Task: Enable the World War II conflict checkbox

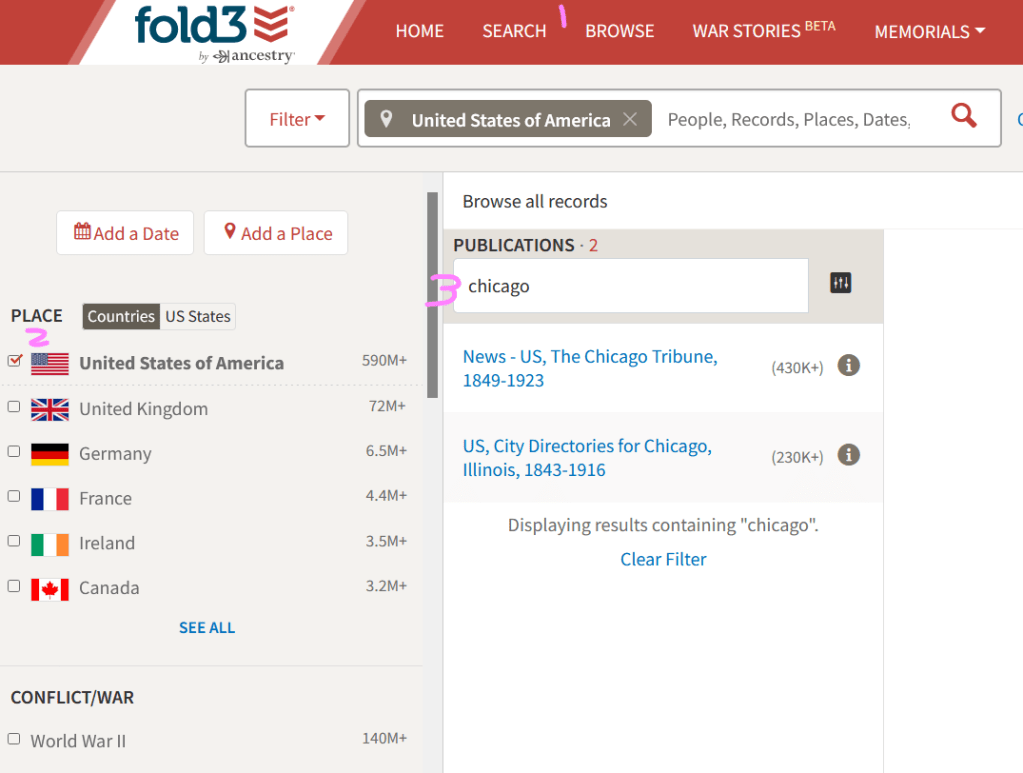Action: [14, 739]
